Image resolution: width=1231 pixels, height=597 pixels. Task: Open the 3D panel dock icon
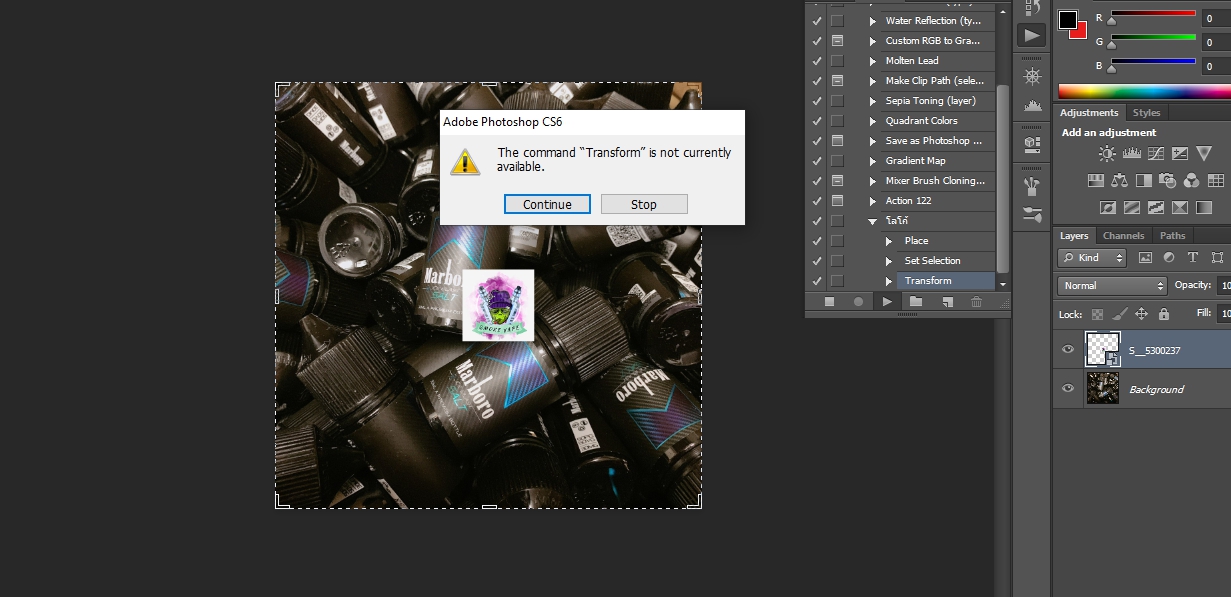click(1032, 144)
